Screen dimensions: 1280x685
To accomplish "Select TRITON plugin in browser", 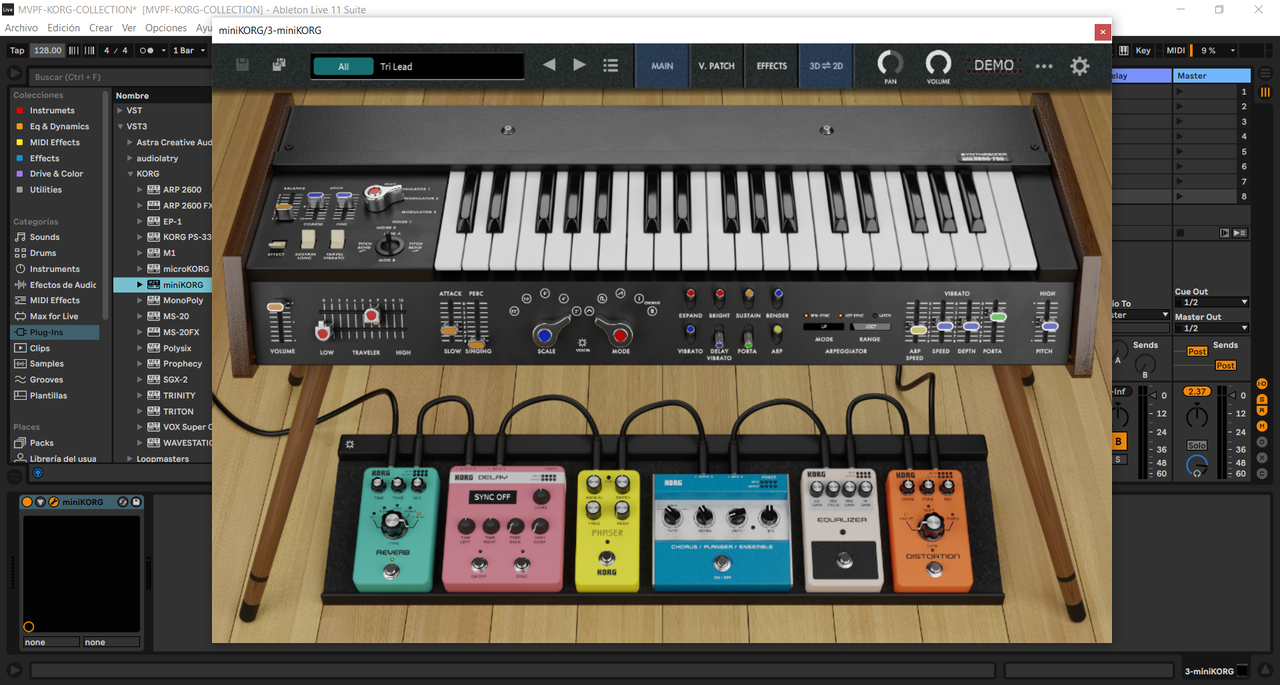I will click(x=179, y=411).
